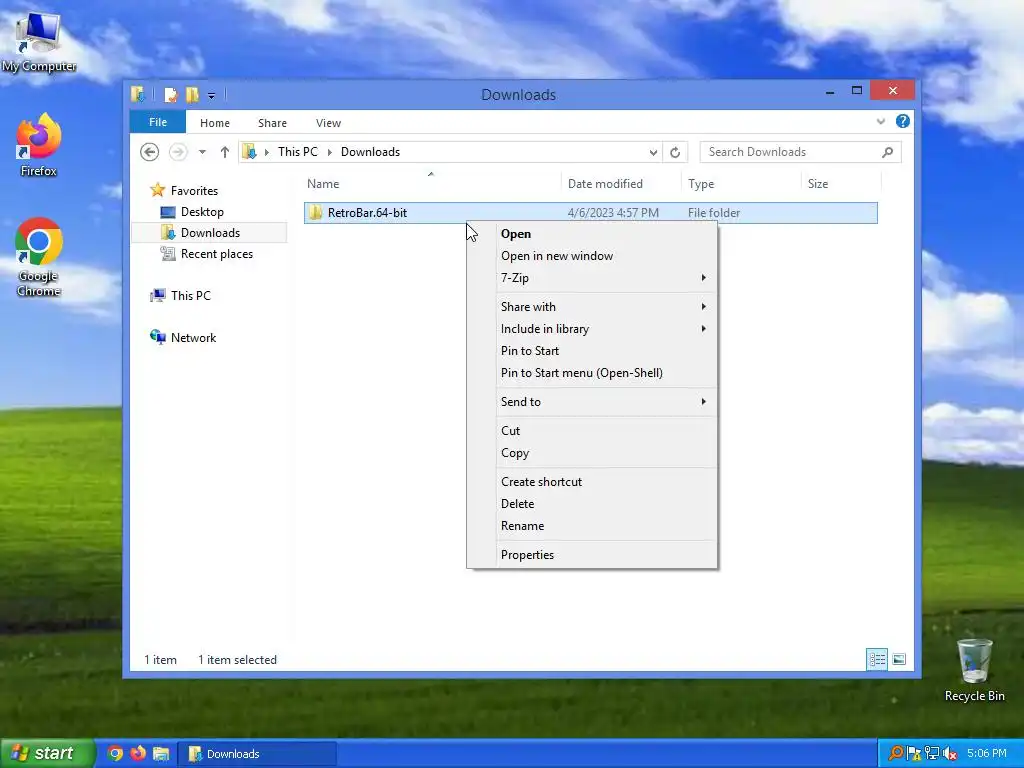This screenshot has height=768, width=1024.
Task: Open the recent locations dropdown arrow
Action: 202,152
